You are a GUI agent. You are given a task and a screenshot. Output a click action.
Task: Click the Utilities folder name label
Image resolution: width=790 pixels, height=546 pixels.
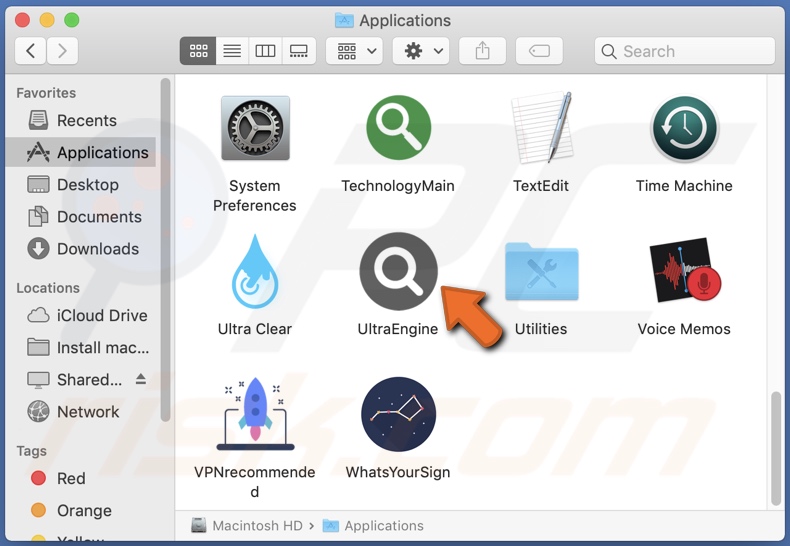[x=541, y=329]
